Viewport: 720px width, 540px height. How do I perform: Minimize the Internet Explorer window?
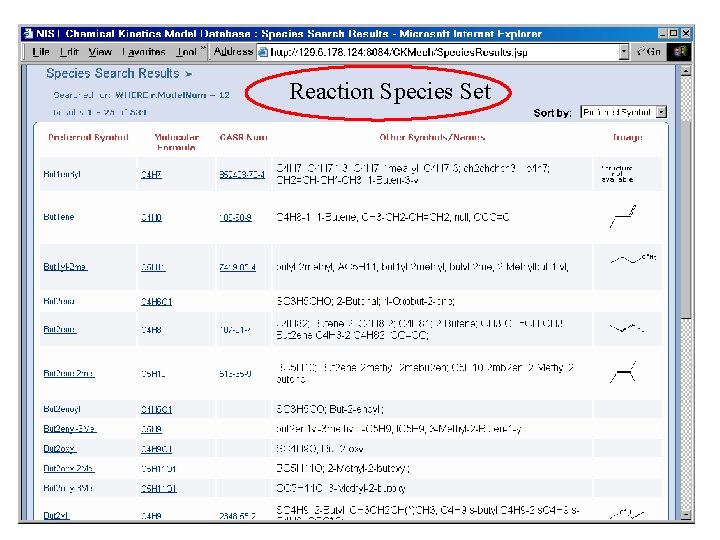tap(662, 34)
